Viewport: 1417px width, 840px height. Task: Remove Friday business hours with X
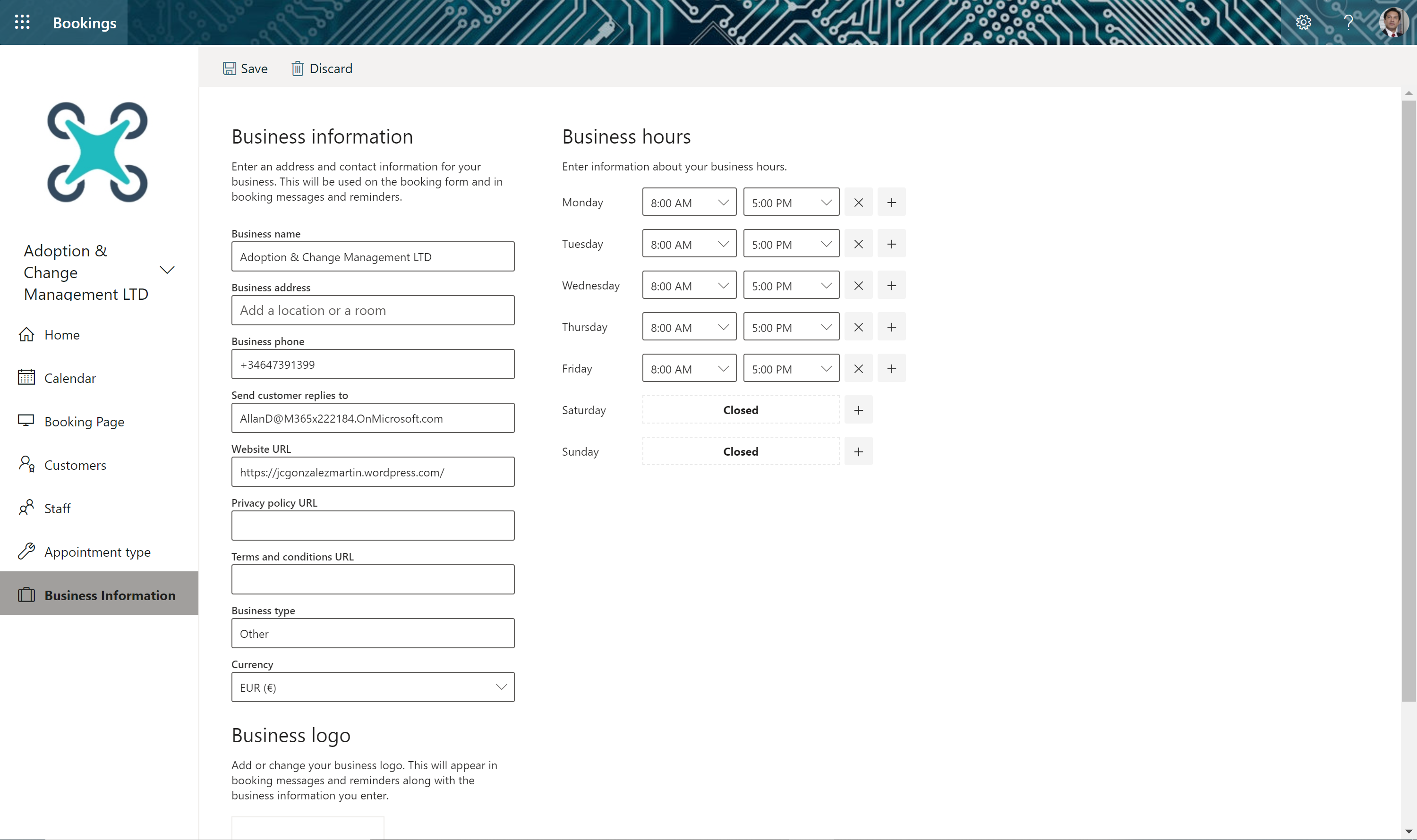[x=858, y=369]
